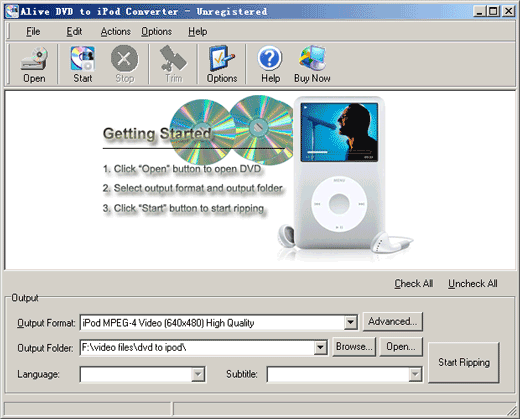
Task: Click the Check All link
Action: (414, 284)
